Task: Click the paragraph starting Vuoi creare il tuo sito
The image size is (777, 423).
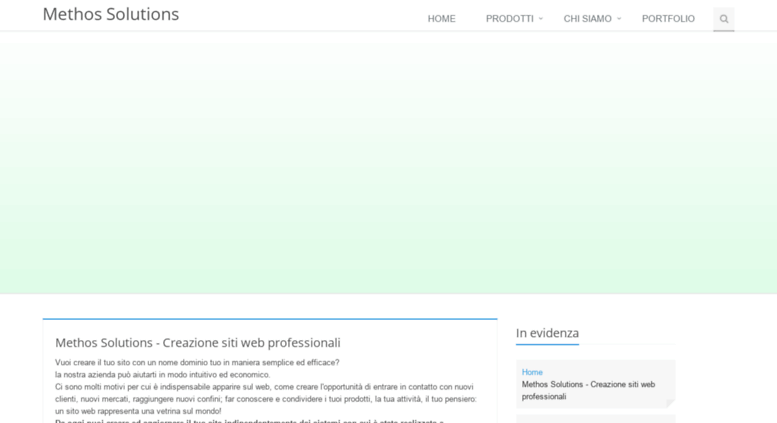Action: tap(197, 363)
